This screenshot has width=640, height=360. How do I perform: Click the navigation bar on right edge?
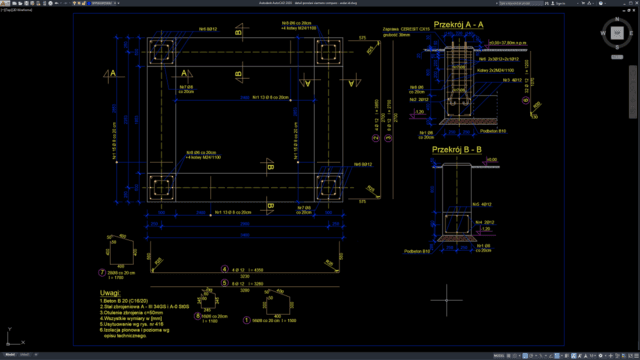(x=633, y=92)
